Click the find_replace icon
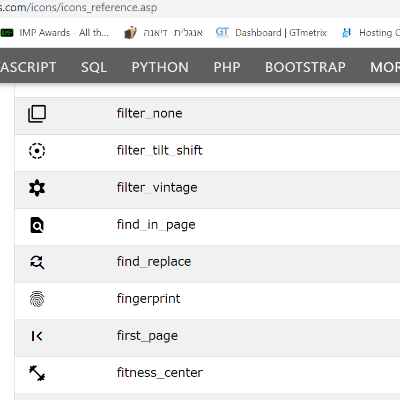400x400 pixels. (x=37, y=262)
